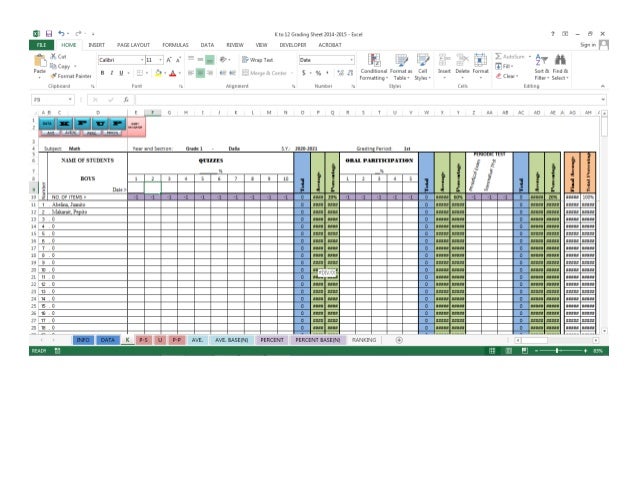Screen dimensions: 638x493
Task: Cut the selected cells
Action: click(x=58, y=57)
